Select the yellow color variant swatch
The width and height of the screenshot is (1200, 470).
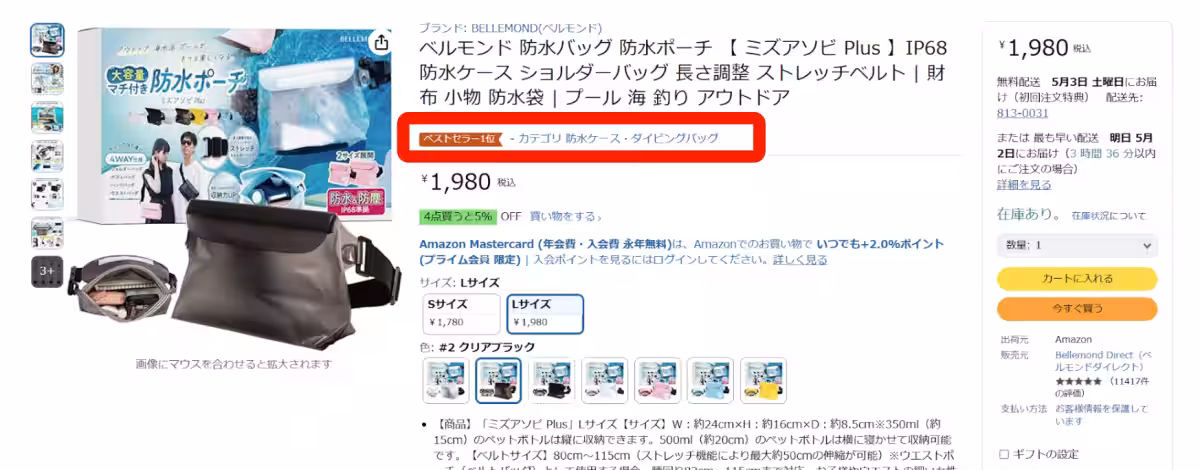click(764, 382)
